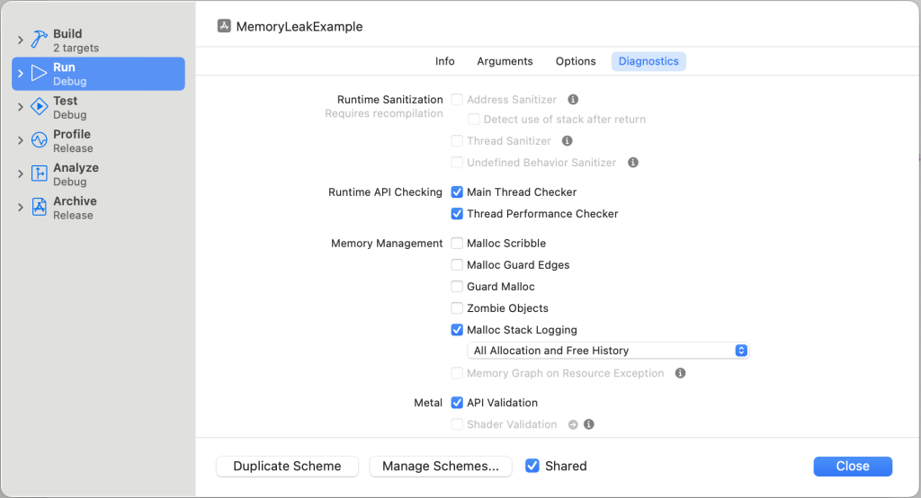The width and height of the screenshot is (921, 498).
Task: Open Manage Schemes dialog
Action: 441,466
